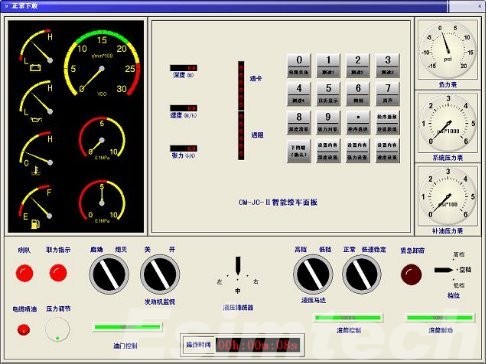
Task: Click the red 张力指示 indicator lamp
Action: click(58, 273)
